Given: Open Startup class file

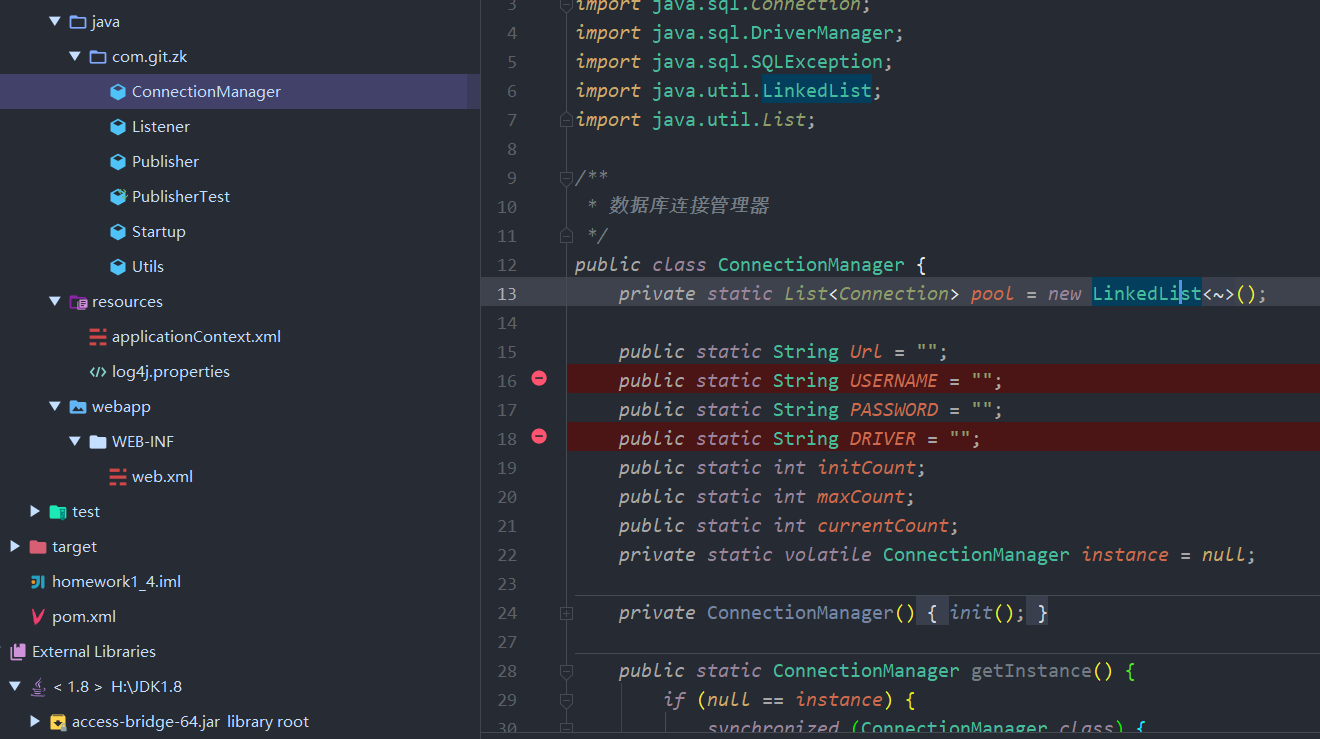Looking at the screenshot, I should click(158, 231).
